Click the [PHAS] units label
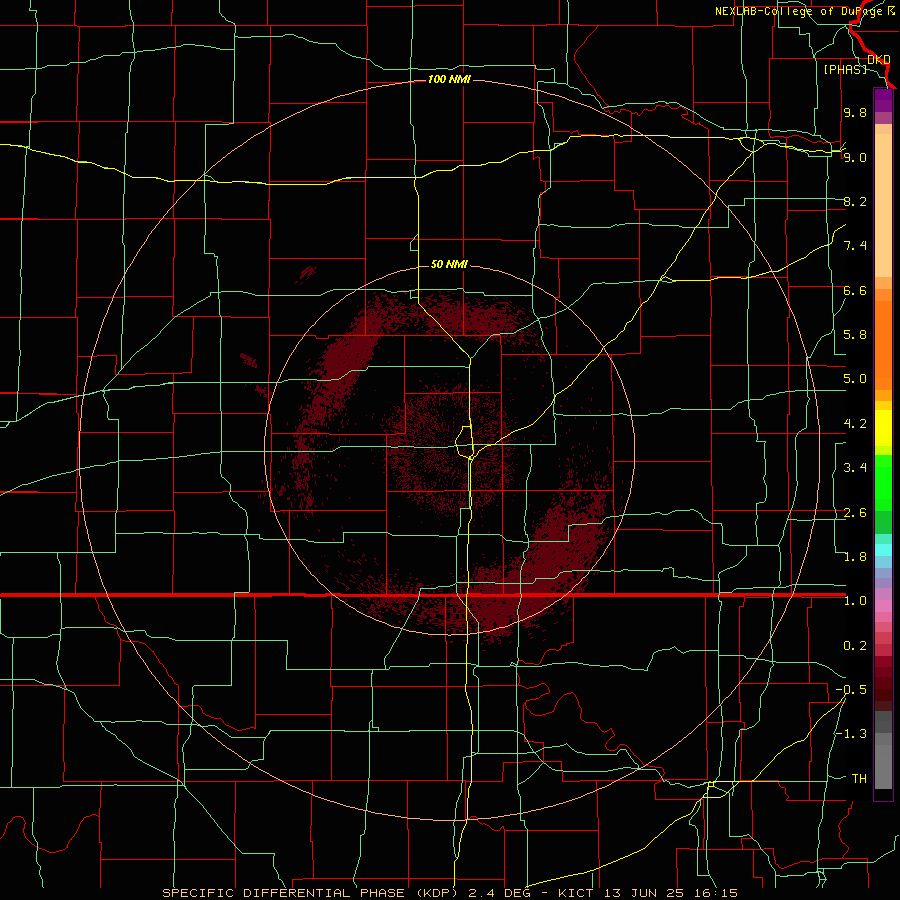The width and height of the screenshot is (900, 900). click(x=845, y=69)
